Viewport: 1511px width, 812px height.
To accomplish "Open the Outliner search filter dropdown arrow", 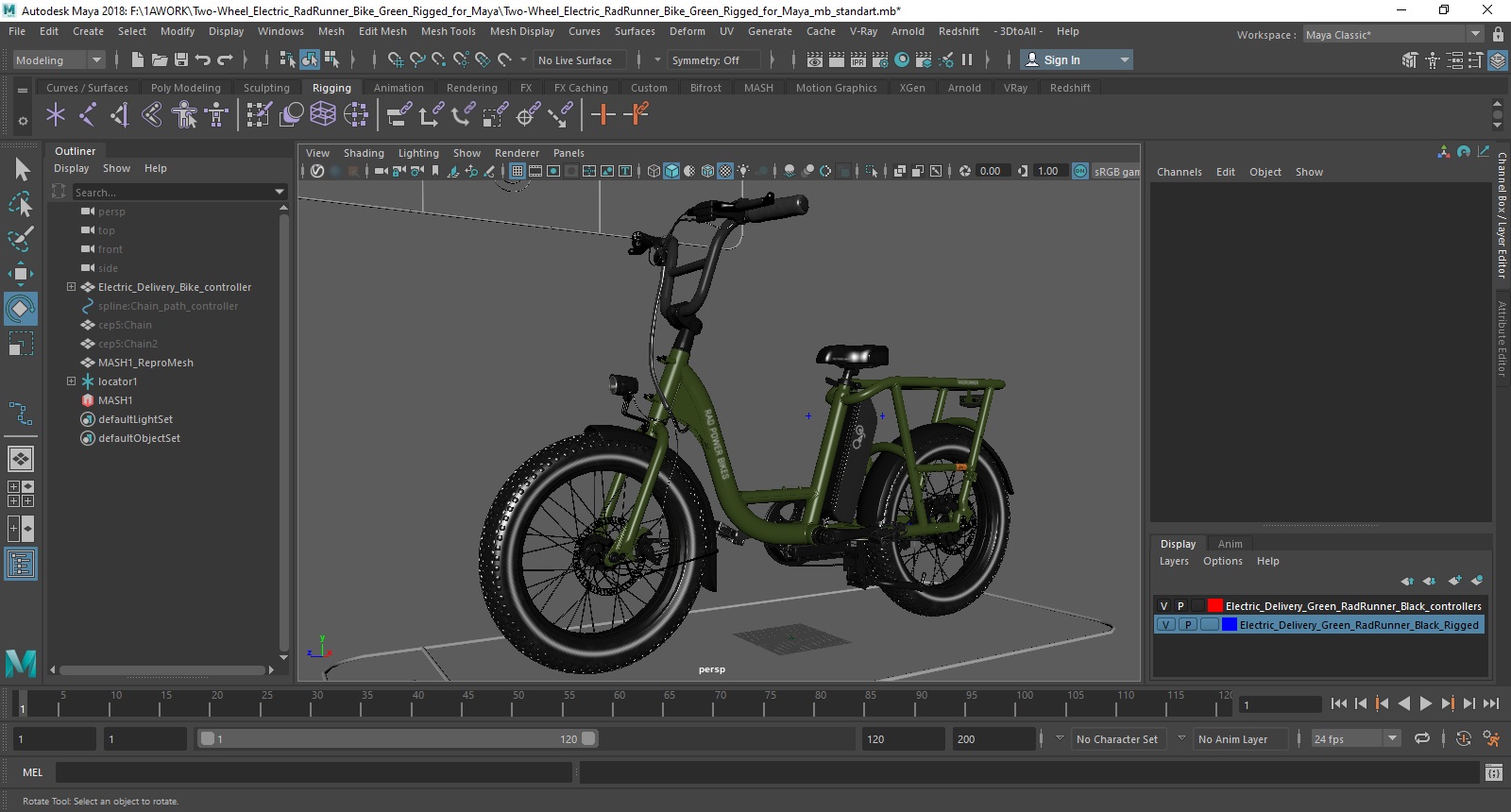I will 280,192.
